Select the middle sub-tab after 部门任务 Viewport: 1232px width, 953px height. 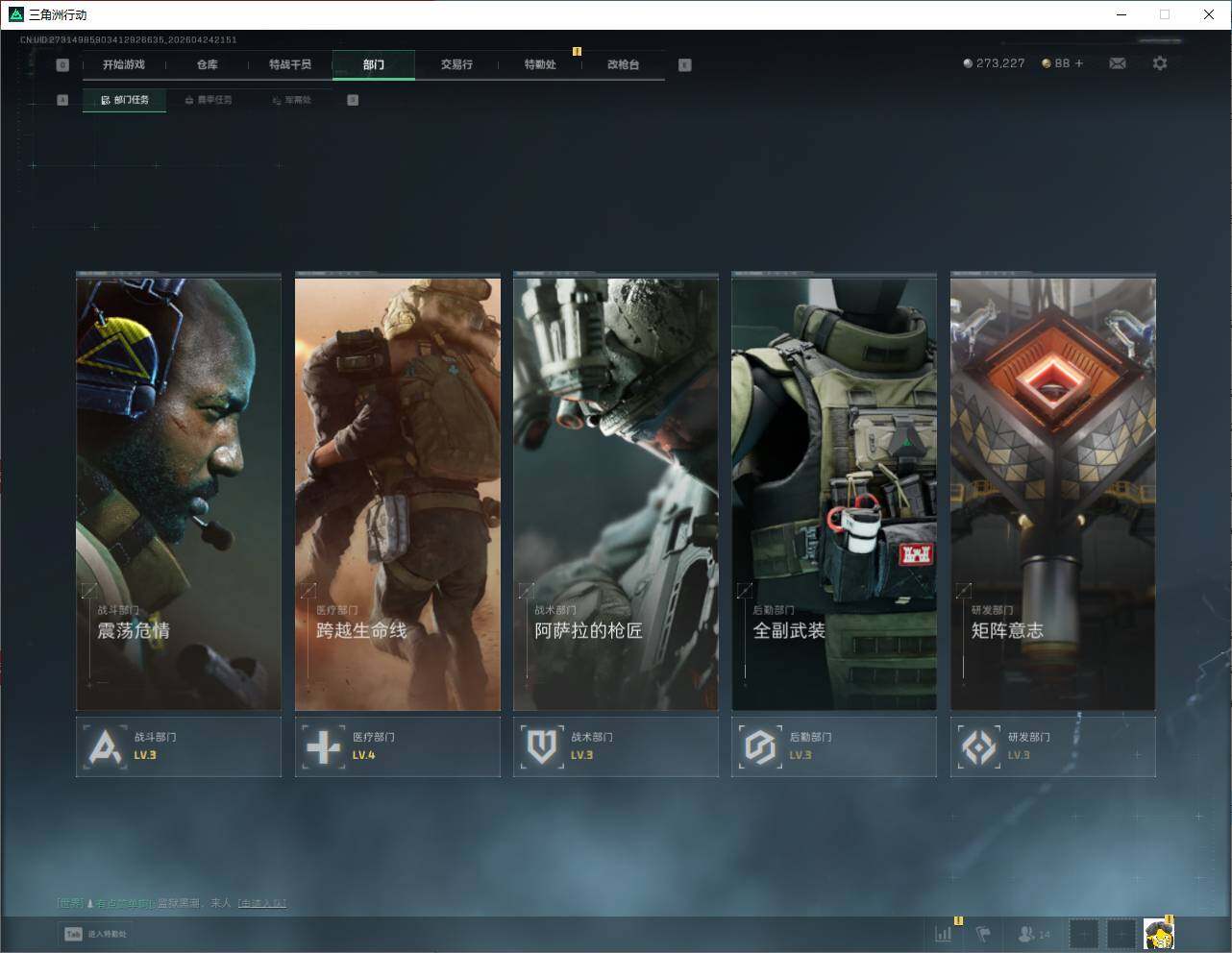pyautogui.click(x=209, y=100)
